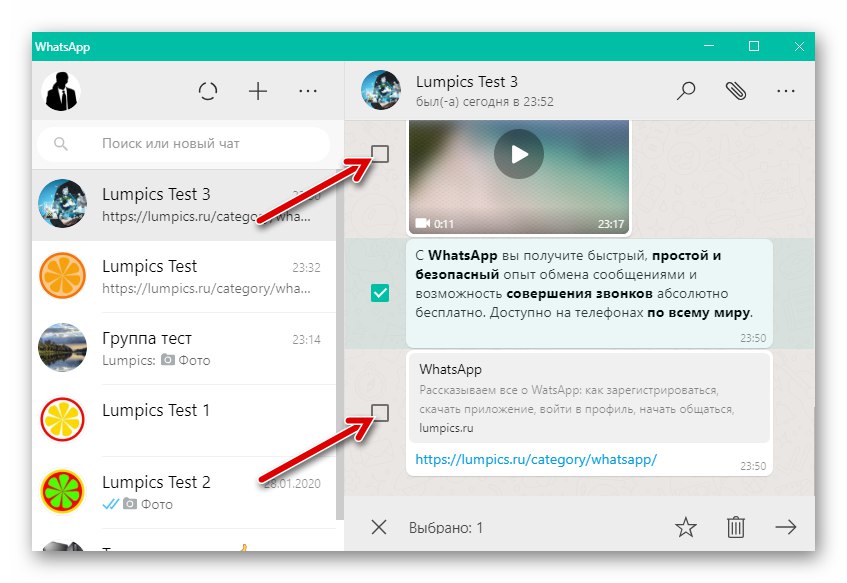Tick the checkbox beside the video message
The width and height of the screenshot is (847, 583).
point(380,154)
